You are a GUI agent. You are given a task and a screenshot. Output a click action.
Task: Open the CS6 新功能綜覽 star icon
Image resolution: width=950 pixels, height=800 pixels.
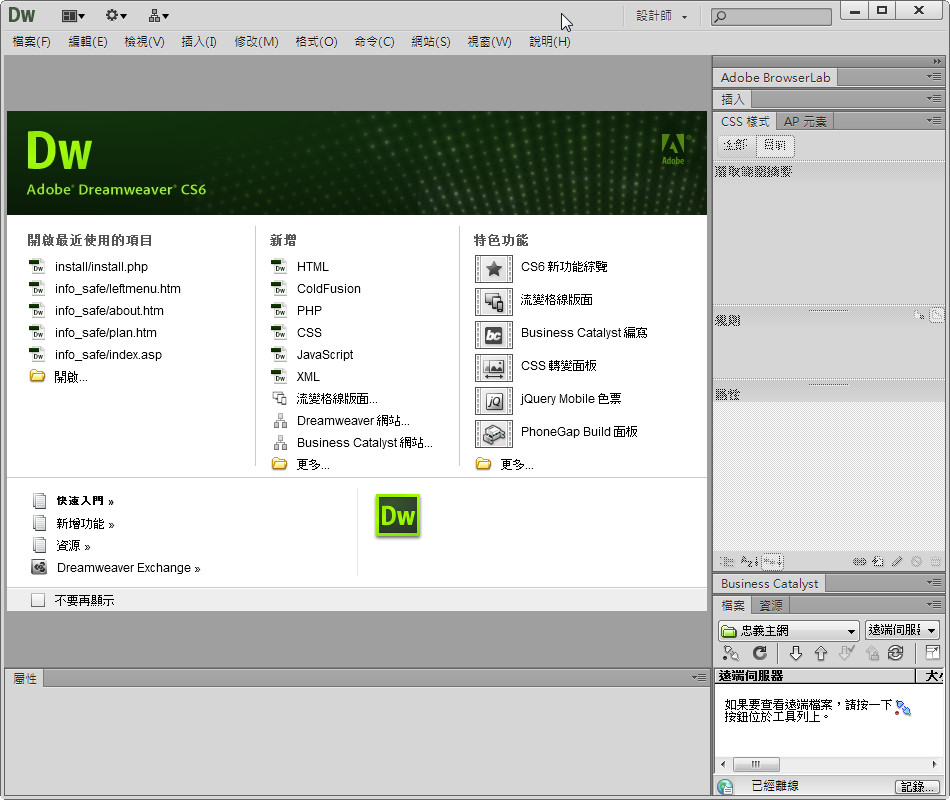(493, 268)
